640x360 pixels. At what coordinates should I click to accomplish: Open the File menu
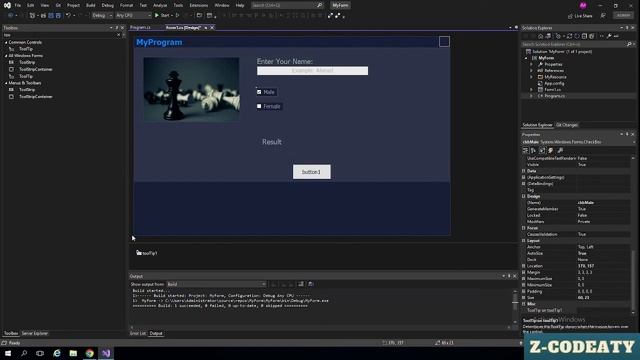(18, 5)
